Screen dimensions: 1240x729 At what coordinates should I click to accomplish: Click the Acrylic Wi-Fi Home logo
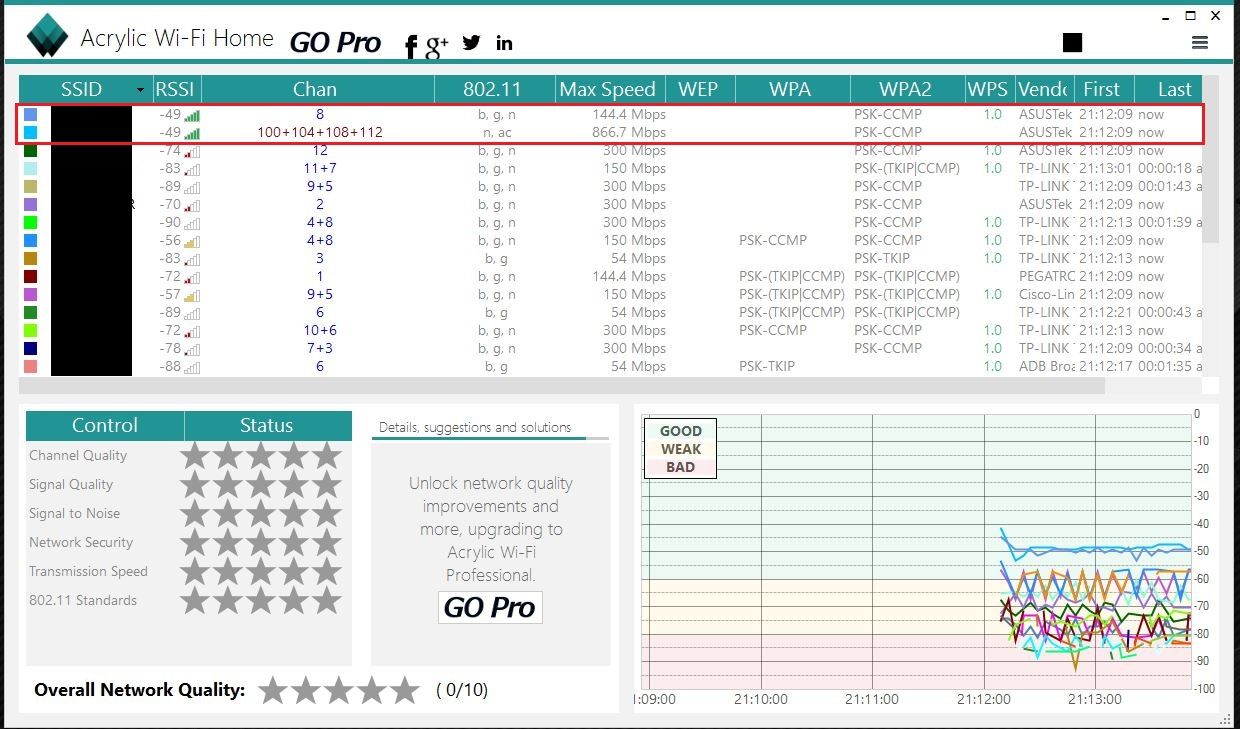click(47, 36)
